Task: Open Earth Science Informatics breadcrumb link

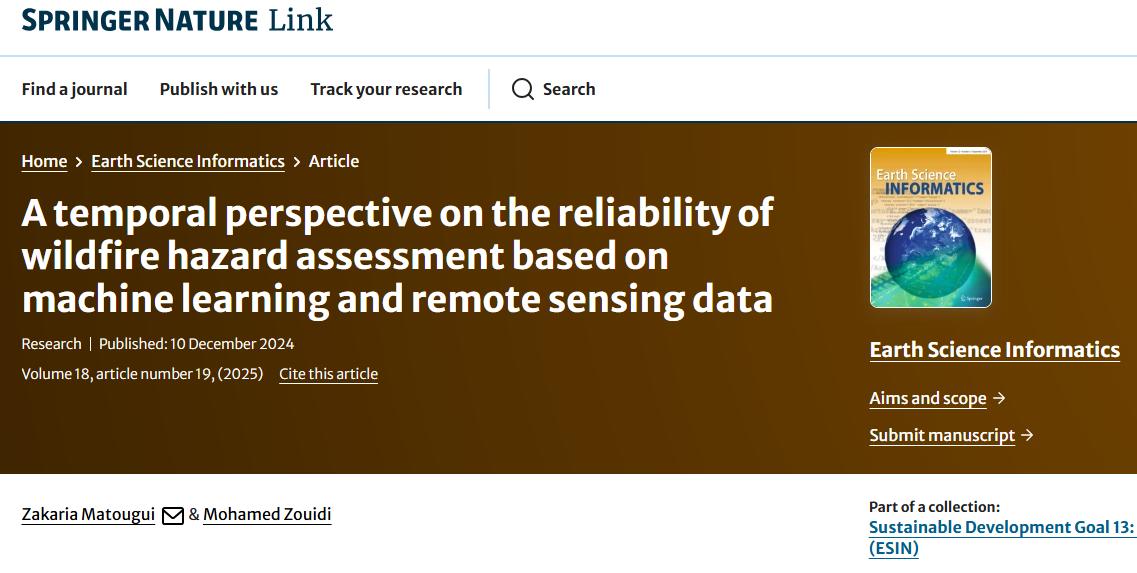Action: pyautogui.click(x=188, y=161)
